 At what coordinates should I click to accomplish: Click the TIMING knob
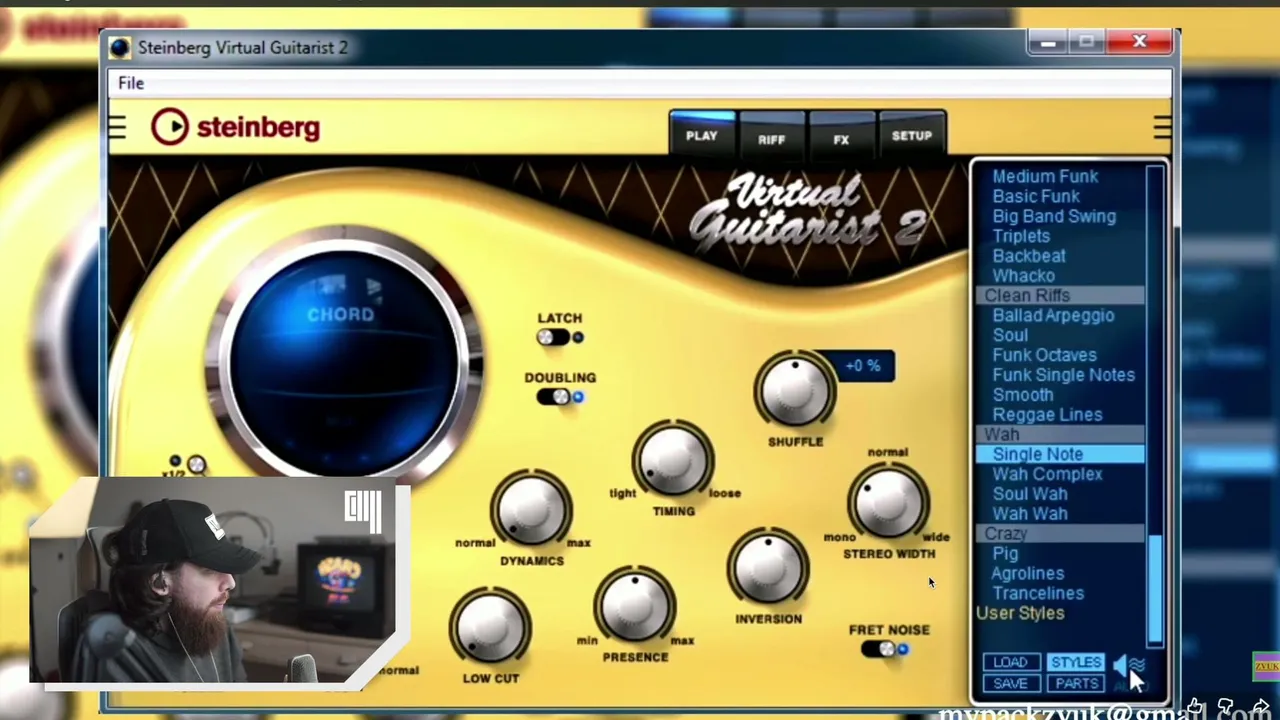coord(673,459)
